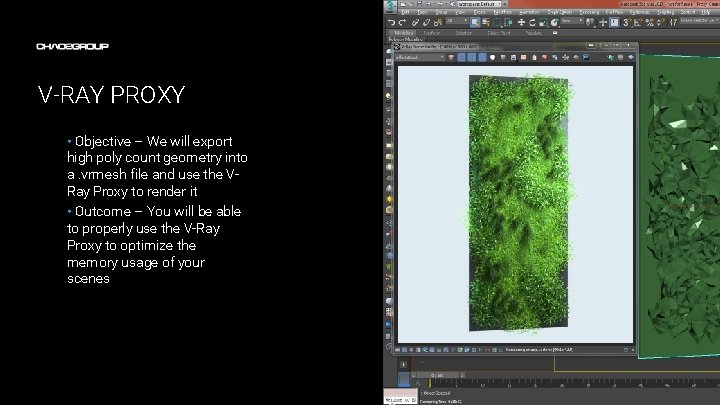Open the Rendering menu
Screen dimensions: 720x405
[590, 12]
